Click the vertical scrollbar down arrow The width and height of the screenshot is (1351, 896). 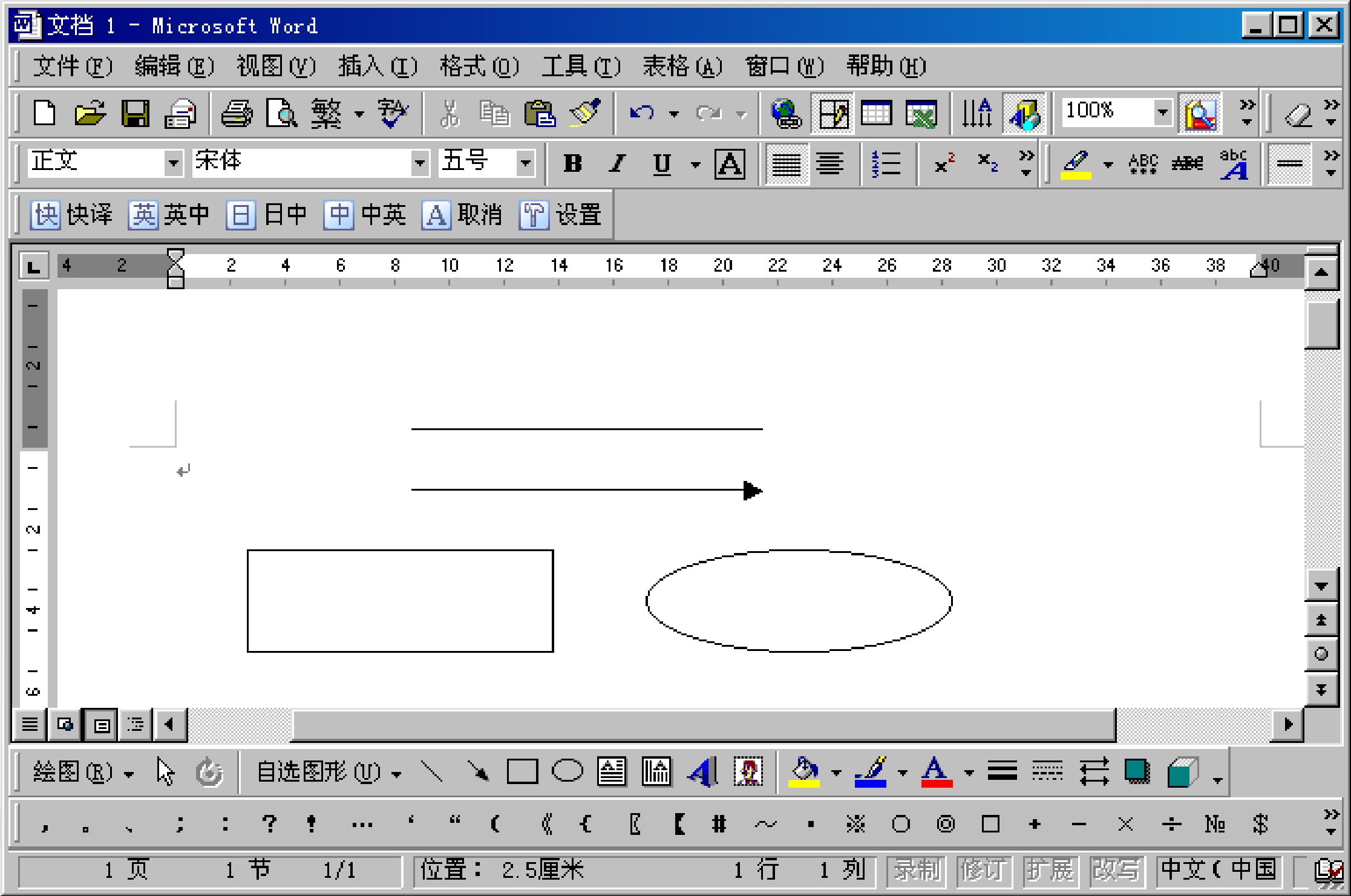(x=1321, y=586)
